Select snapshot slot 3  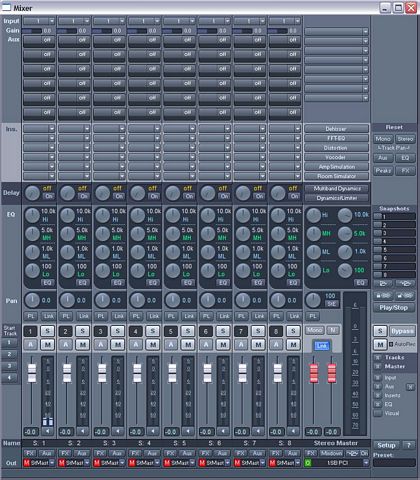tap(394, 233)
